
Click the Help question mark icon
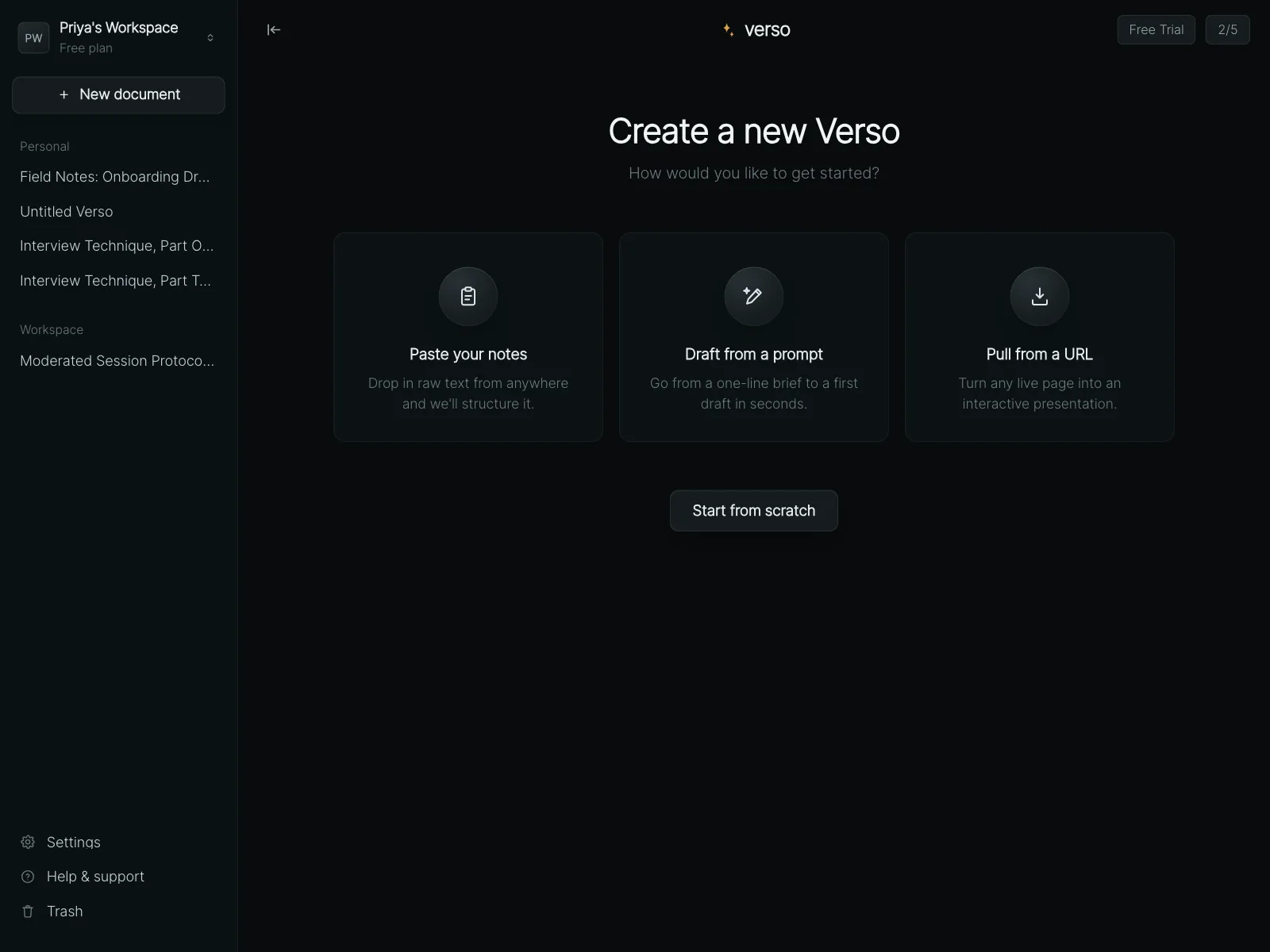[28, 877]
